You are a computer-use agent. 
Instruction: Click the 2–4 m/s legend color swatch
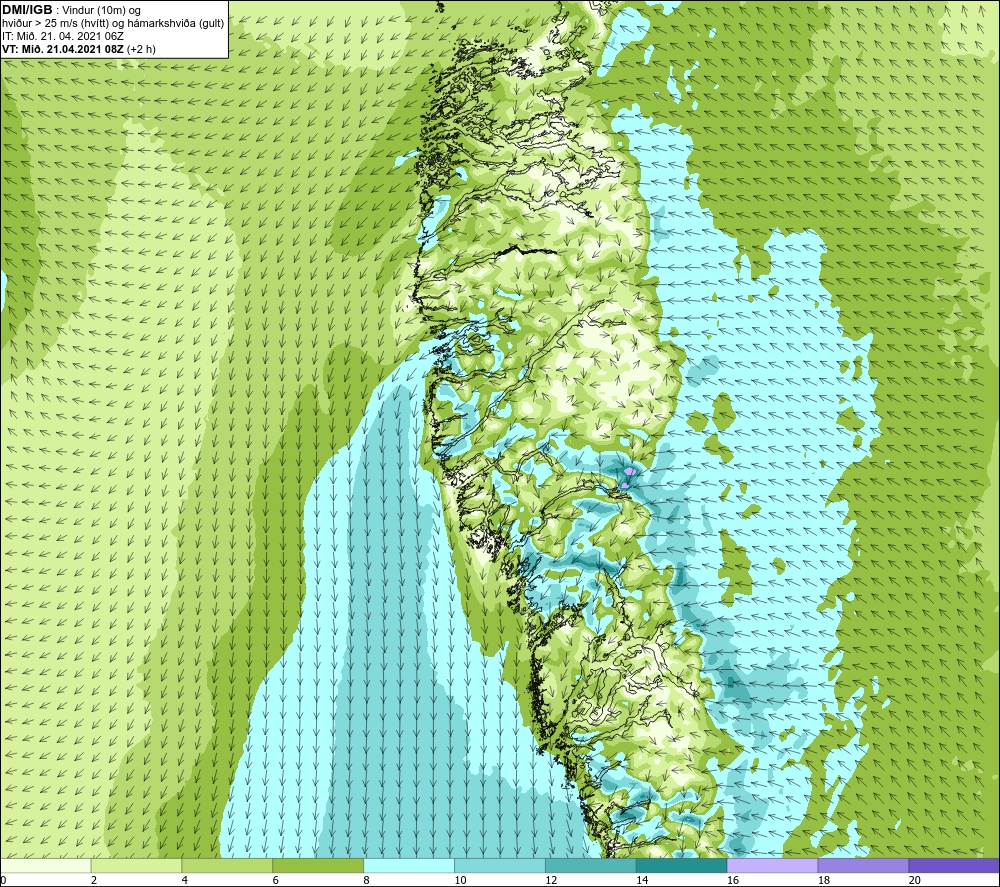point(136,866)
